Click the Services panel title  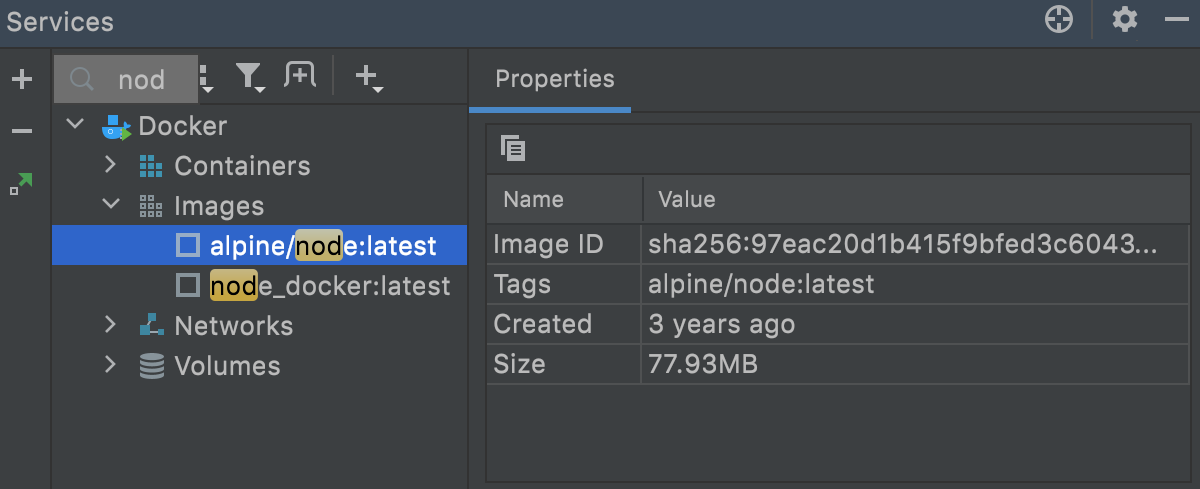pyautogui.click(x=60, y=21)
